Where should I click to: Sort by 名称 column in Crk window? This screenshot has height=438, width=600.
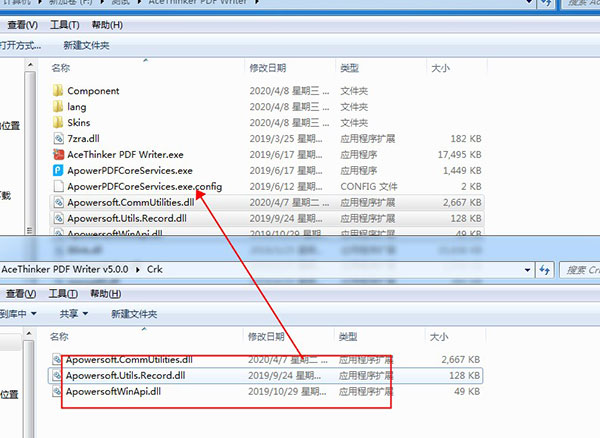59,337
